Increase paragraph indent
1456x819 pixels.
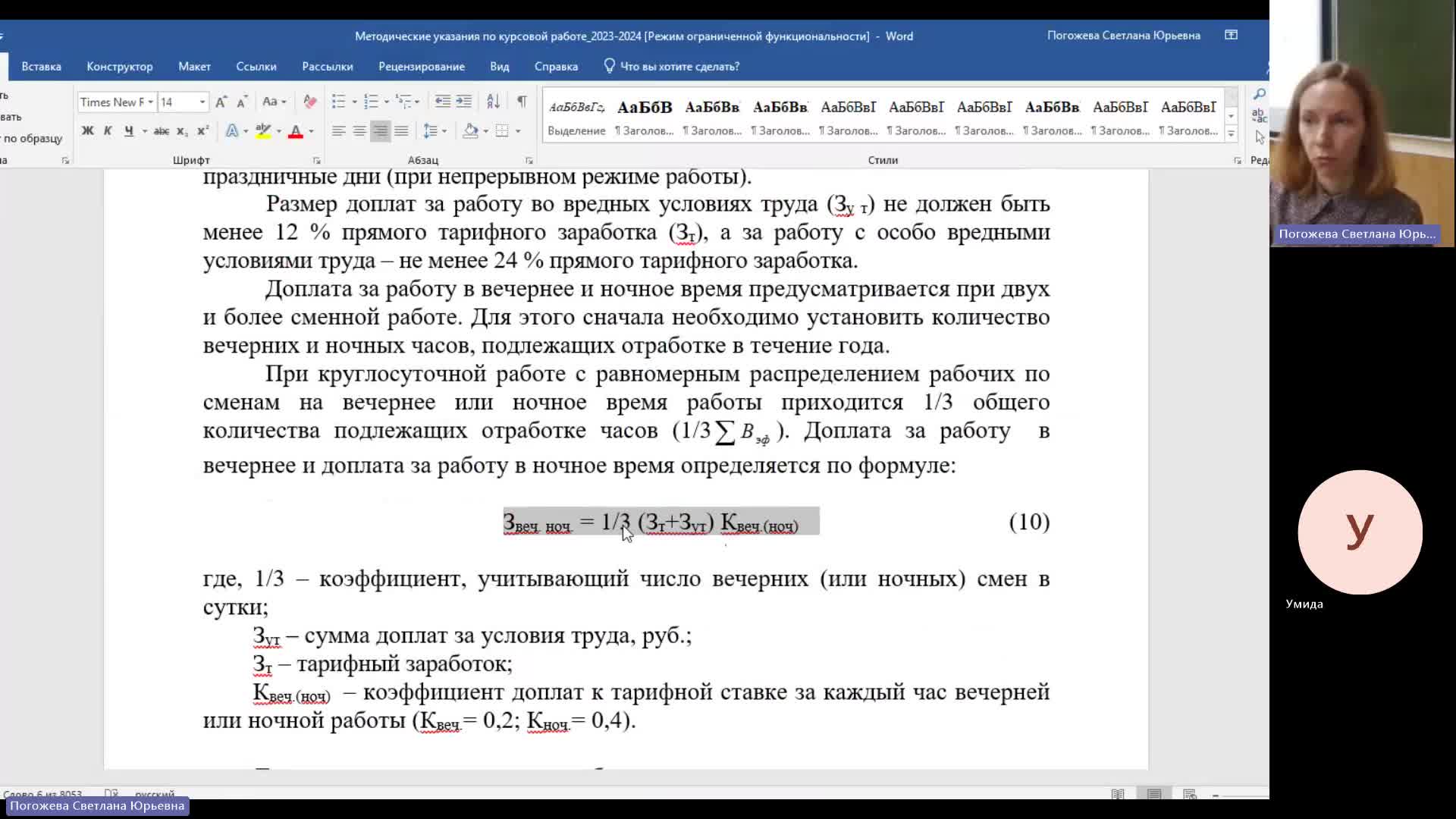click(463, 102)
